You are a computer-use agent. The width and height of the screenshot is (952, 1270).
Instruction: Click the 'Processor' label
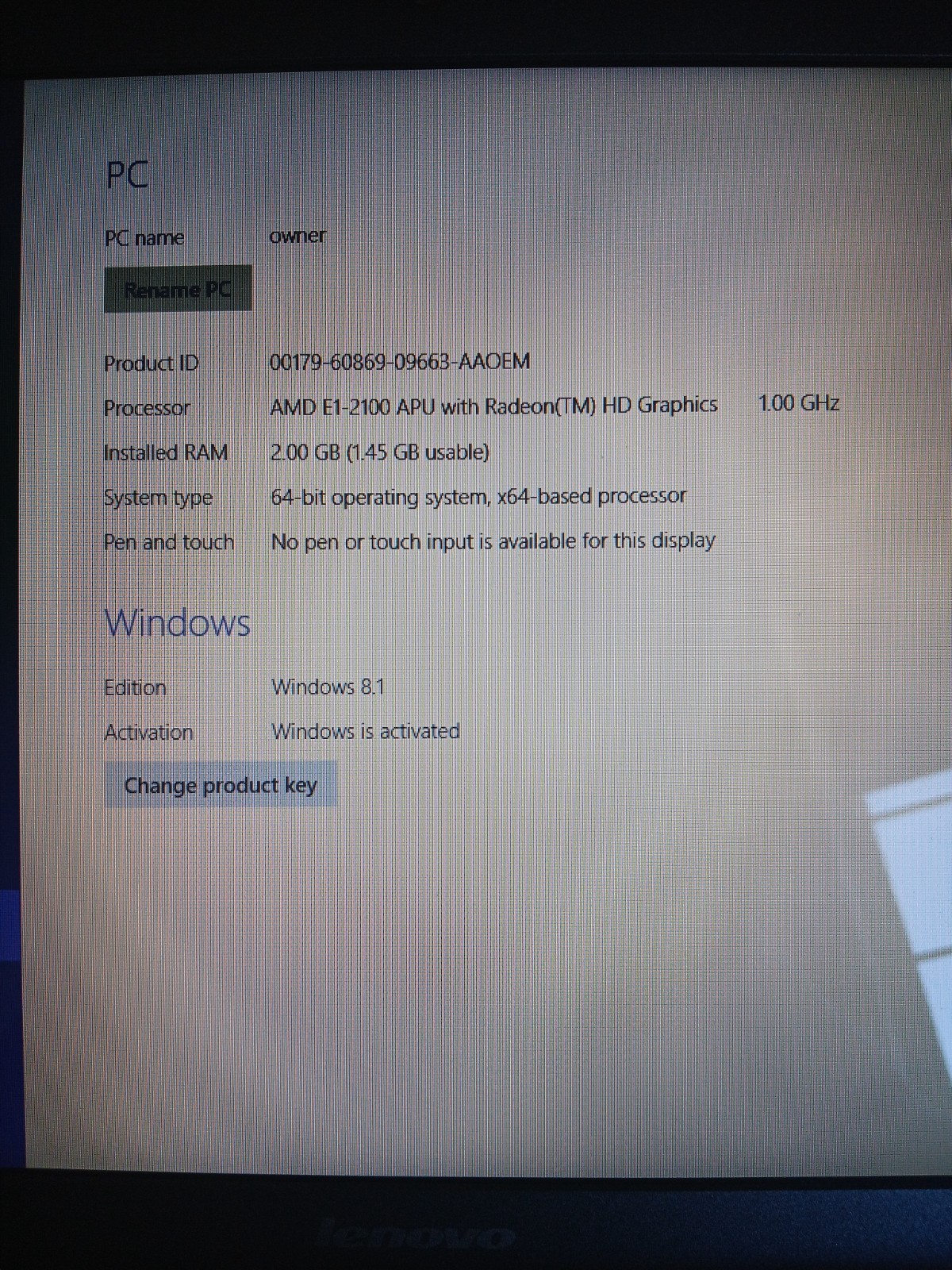148,407
